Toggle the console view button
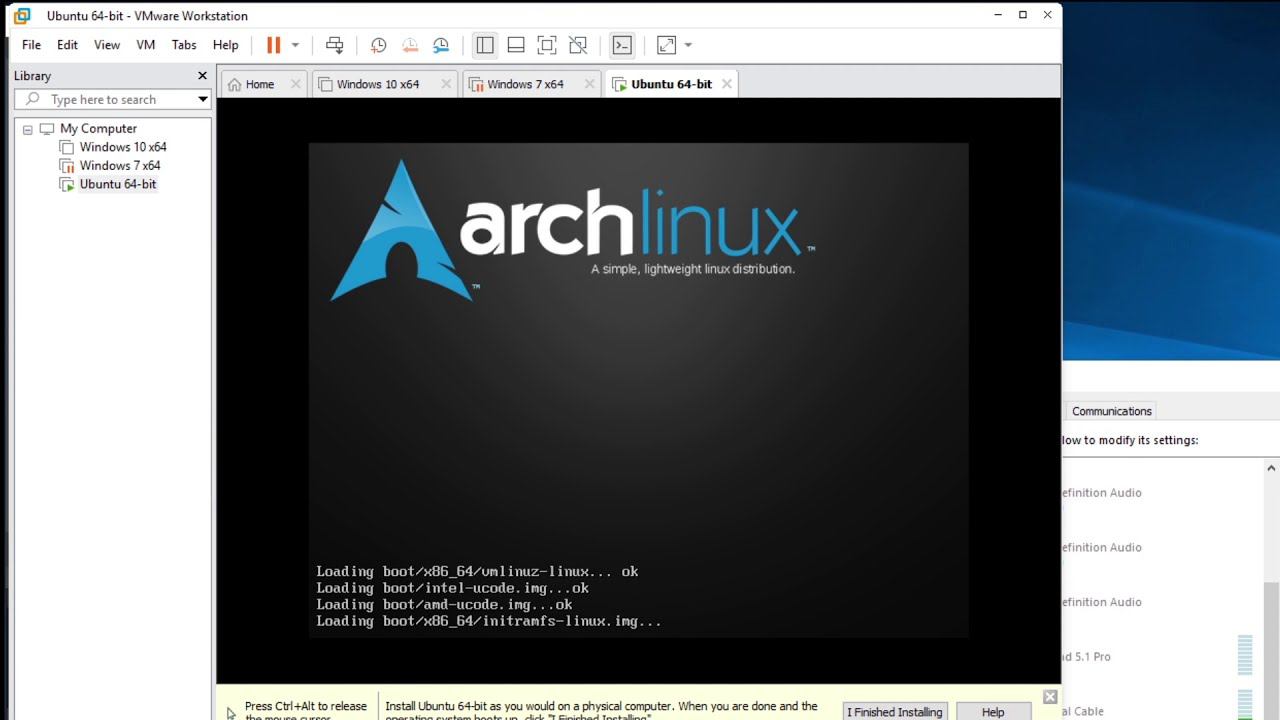The width and height of the screenshot is (1280, 720). tap(622, 45)
